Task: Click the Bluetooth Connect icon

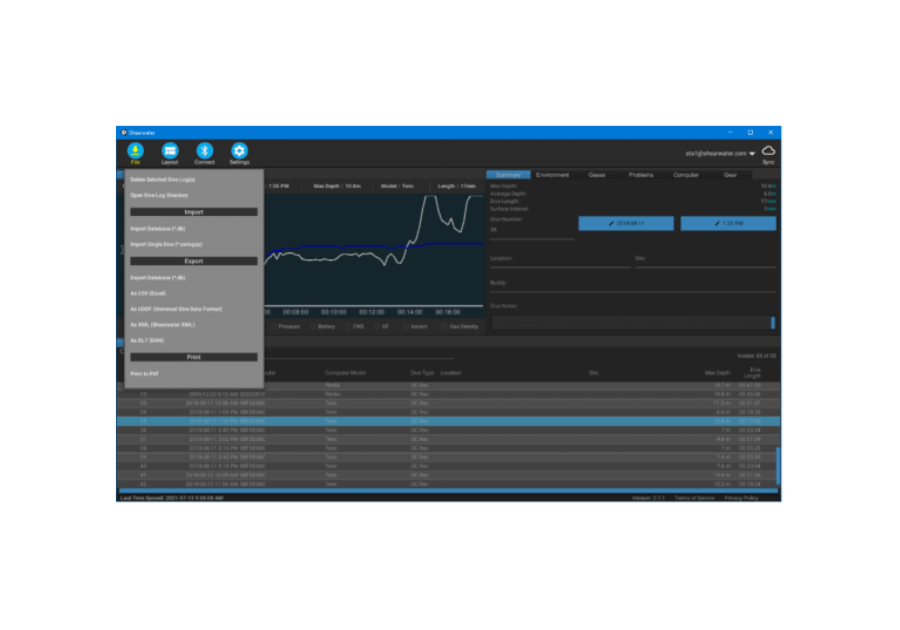Action: coord(204,150)
